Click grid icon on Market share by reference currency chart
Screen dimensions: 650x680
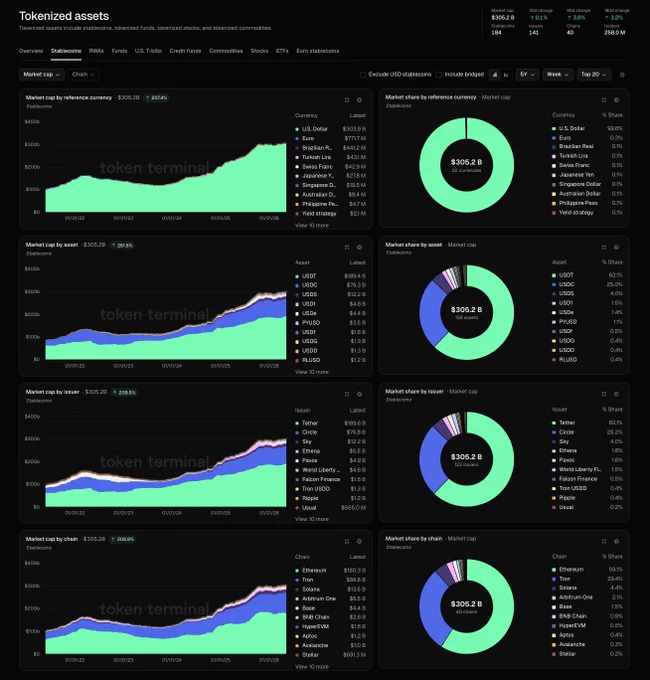click(x=604, y=100)
